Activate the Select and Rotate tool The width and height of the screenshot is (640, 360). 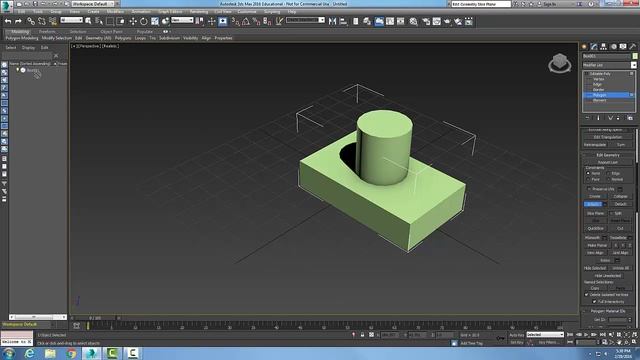point(144,21)
